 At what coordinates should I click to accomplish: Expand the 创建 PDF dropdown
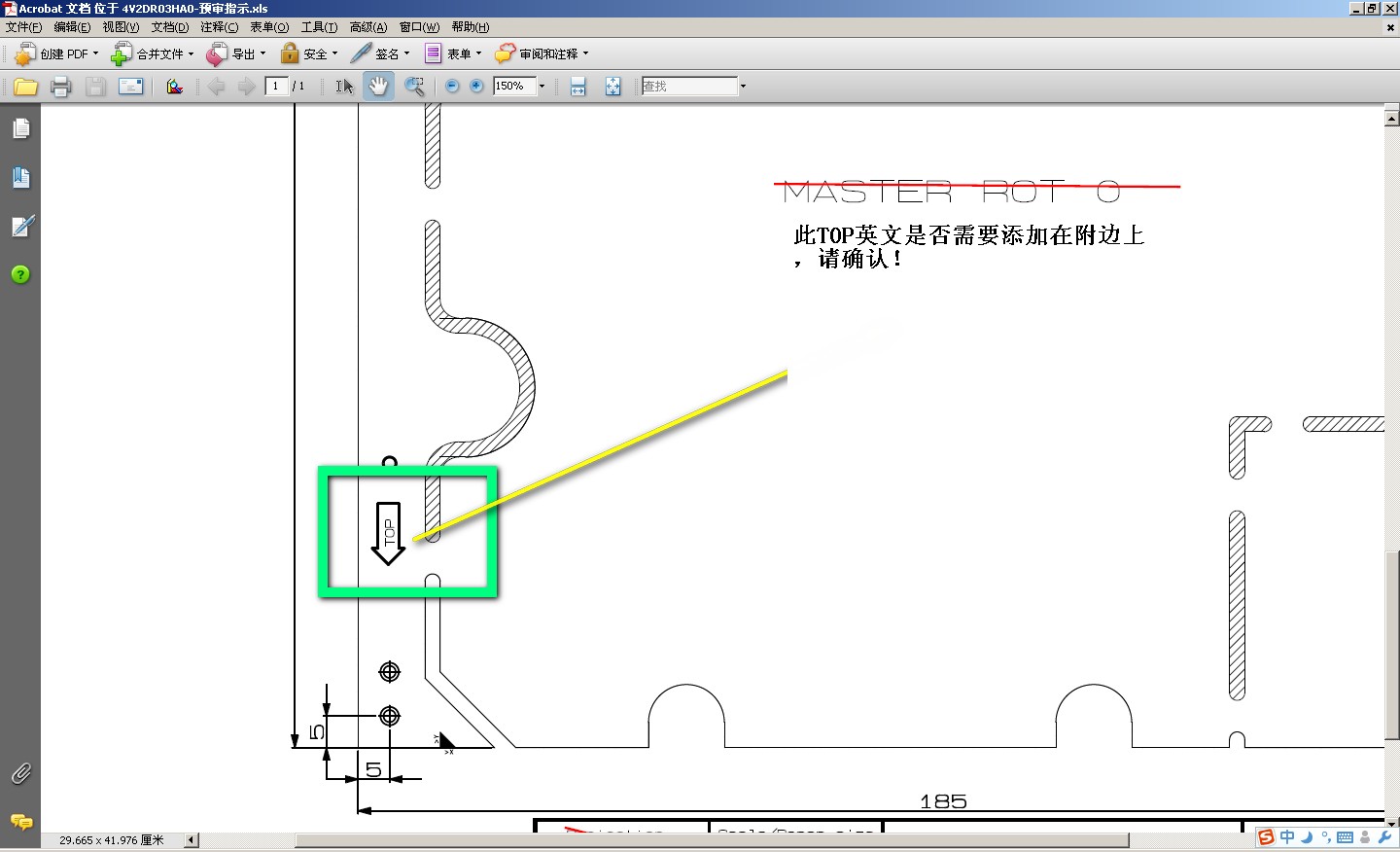pyautogui.click(x=95, y=54)
